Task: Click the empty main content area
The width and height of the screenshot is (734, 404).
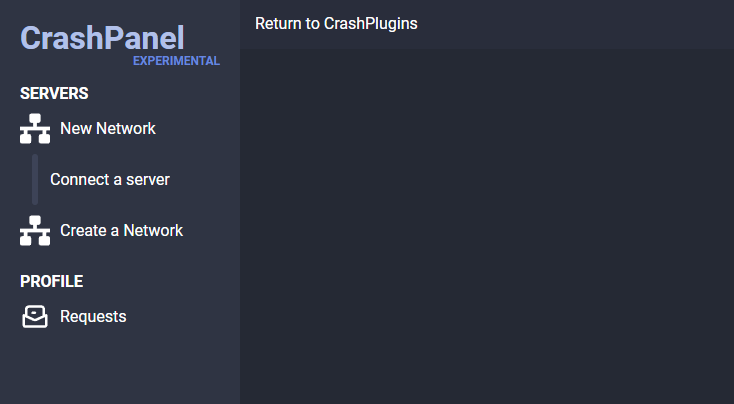Action: point(487,226)
